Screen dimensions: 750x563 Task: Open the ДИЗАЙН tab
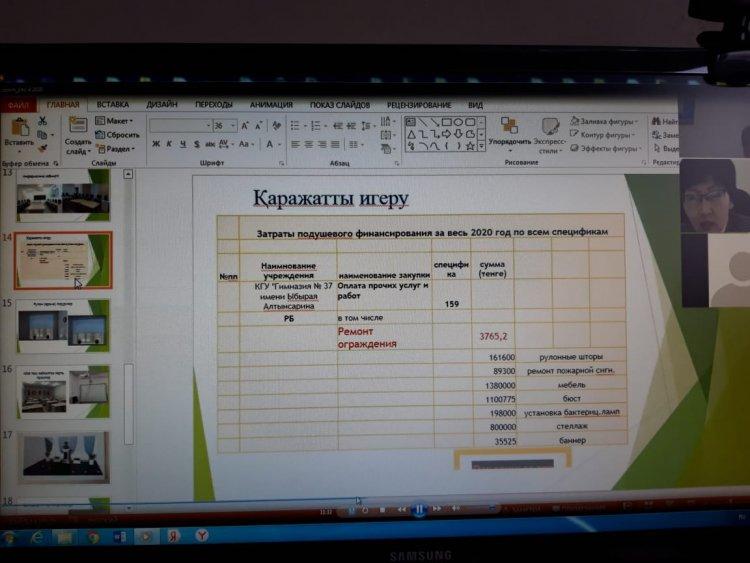coord(162,104)
